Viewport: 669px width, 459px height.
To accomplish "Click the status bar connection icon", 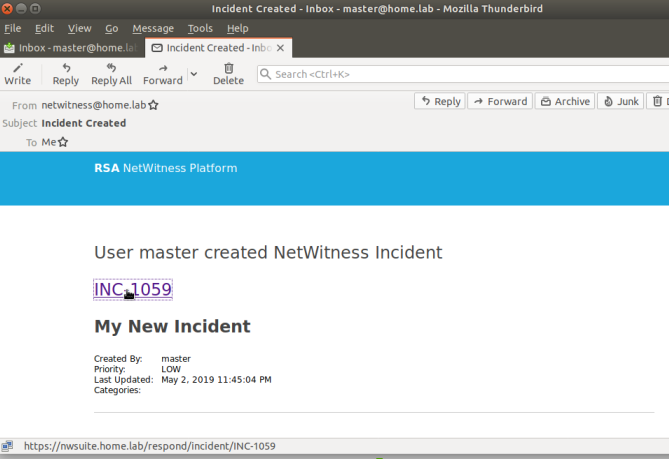I will coord(8,446).
